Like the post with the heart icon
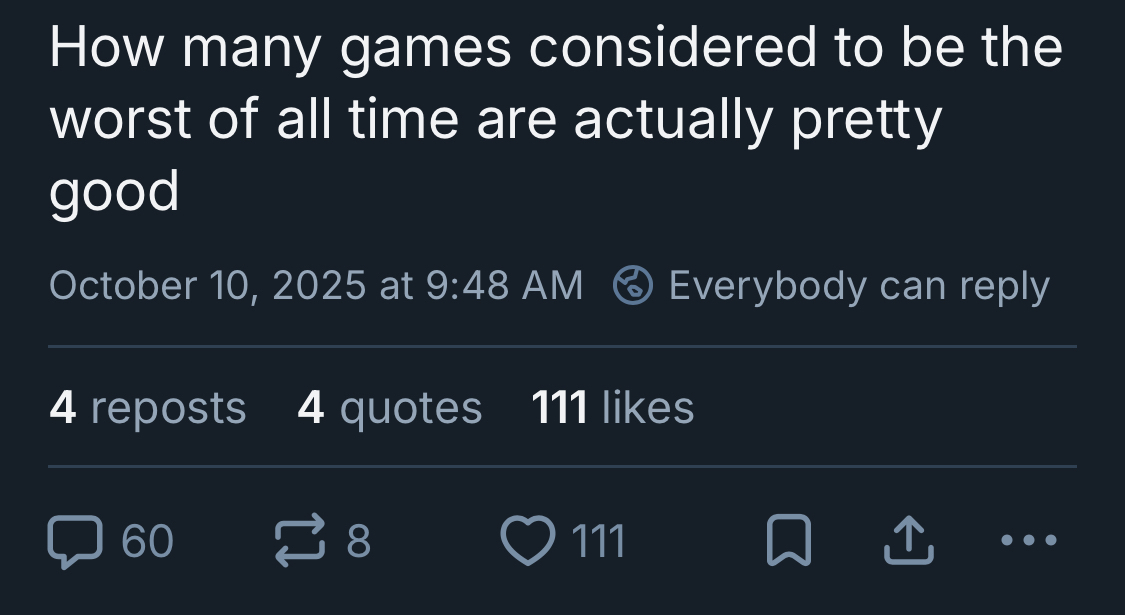Image resolution: width=1125 pixels, height=615 pixels. (x=526, y=541)
